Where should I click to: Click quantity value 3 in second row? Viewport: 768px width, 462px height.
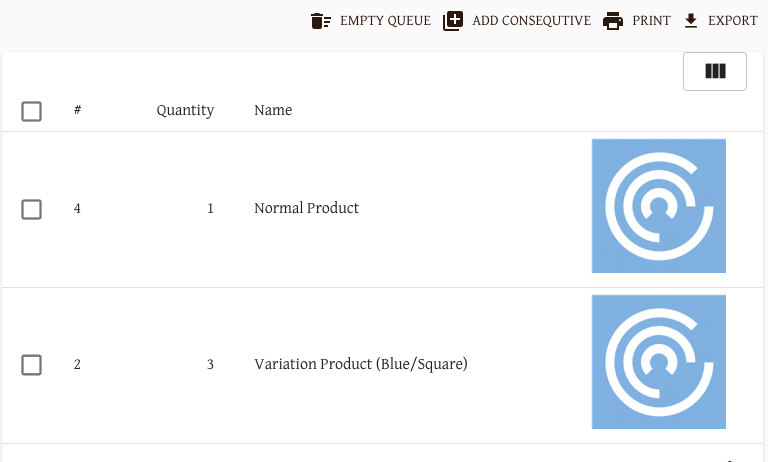210,365
